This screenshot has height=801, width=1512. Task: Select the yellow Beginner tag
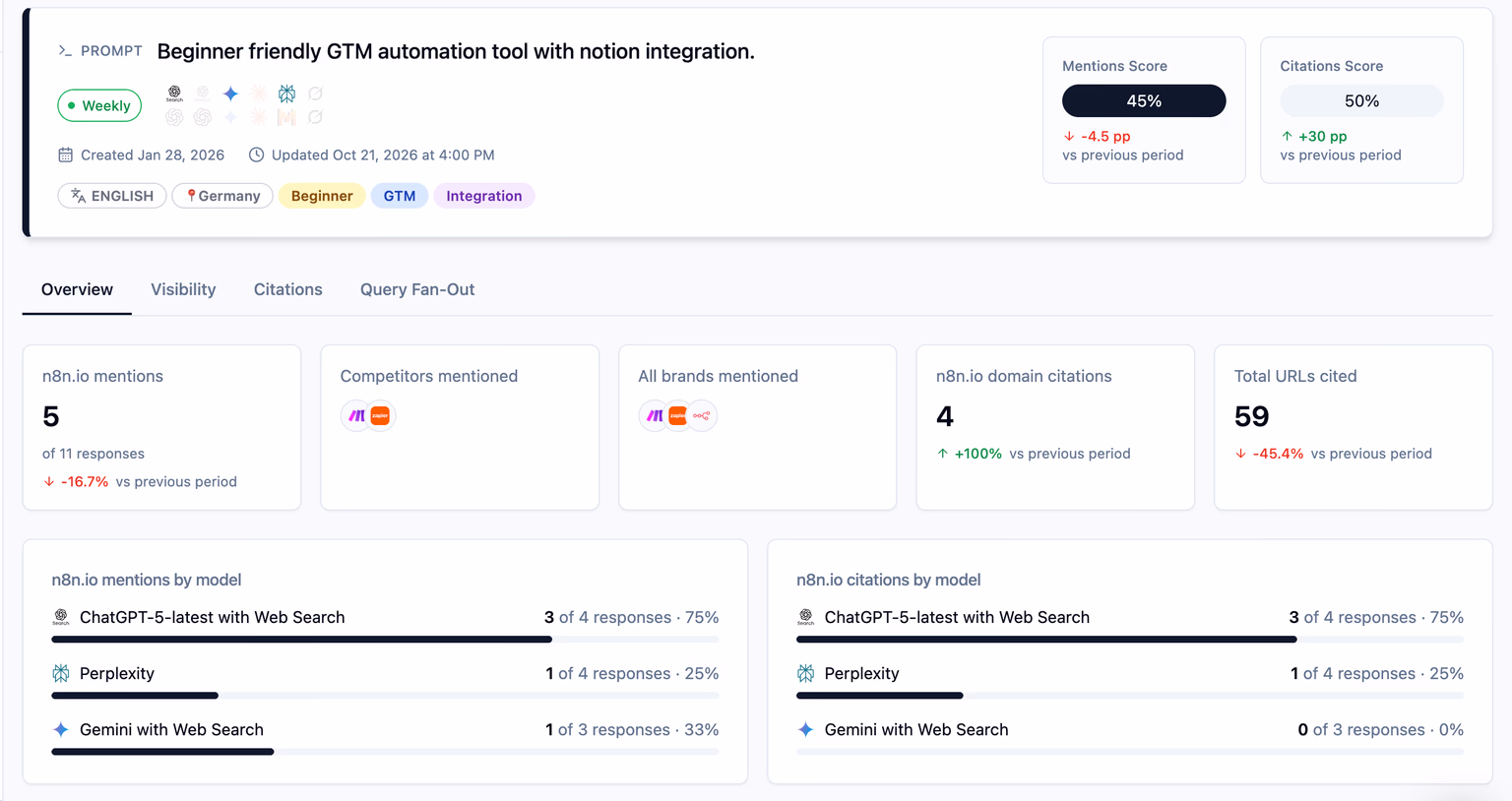point(322,196)
